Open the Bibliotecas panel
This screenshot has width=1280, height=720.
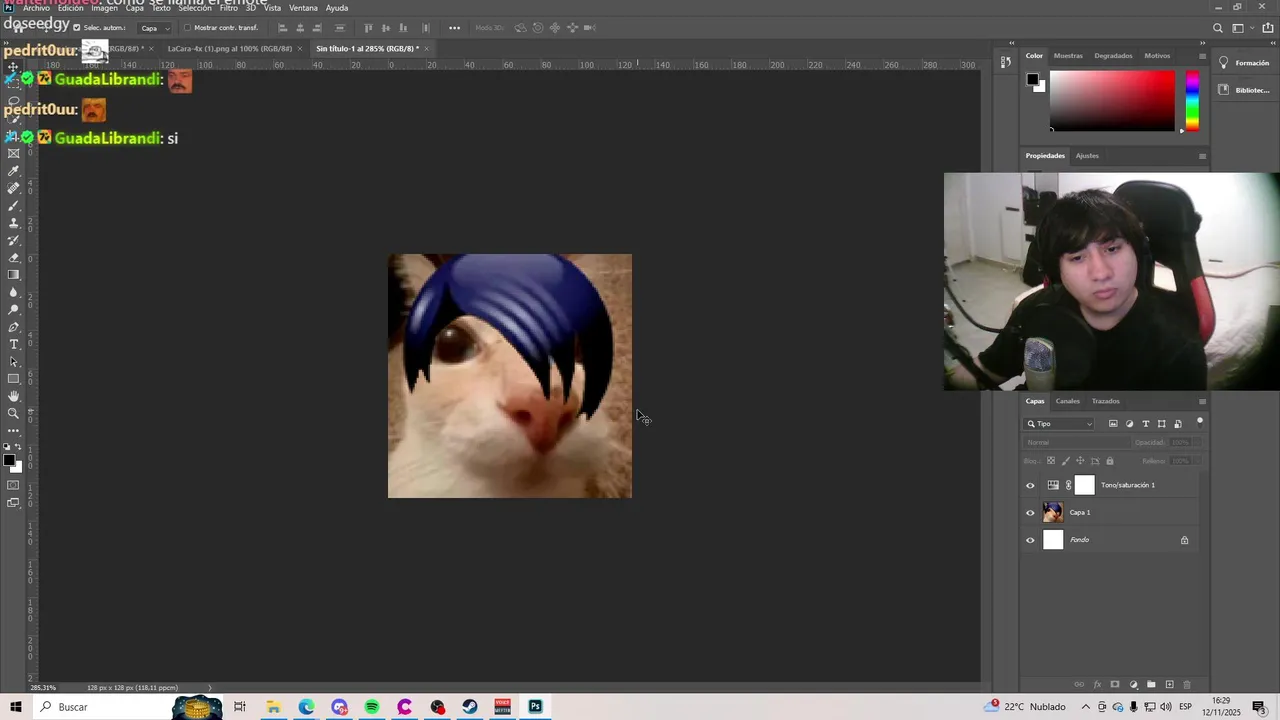[x=1244, y=90]
